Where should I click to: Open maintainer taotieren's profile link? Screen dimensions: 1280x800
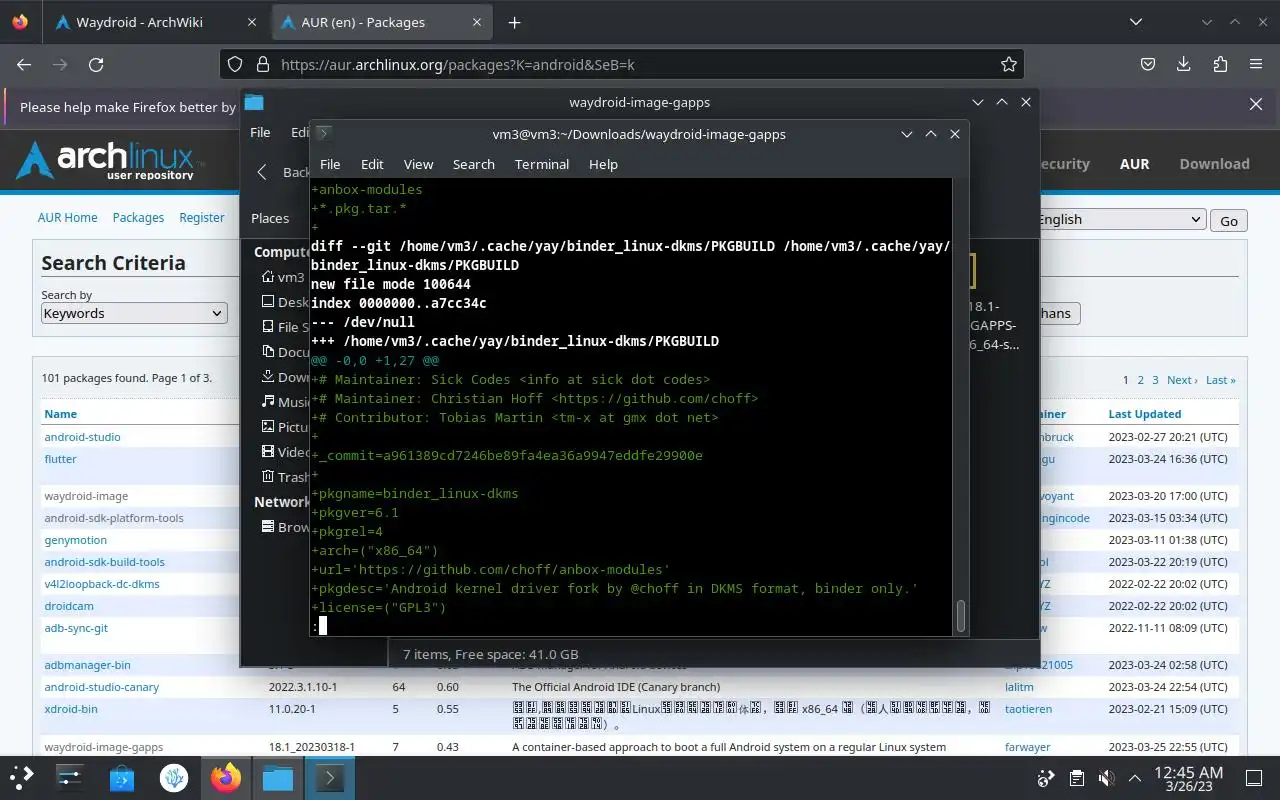click(1028, 709)
